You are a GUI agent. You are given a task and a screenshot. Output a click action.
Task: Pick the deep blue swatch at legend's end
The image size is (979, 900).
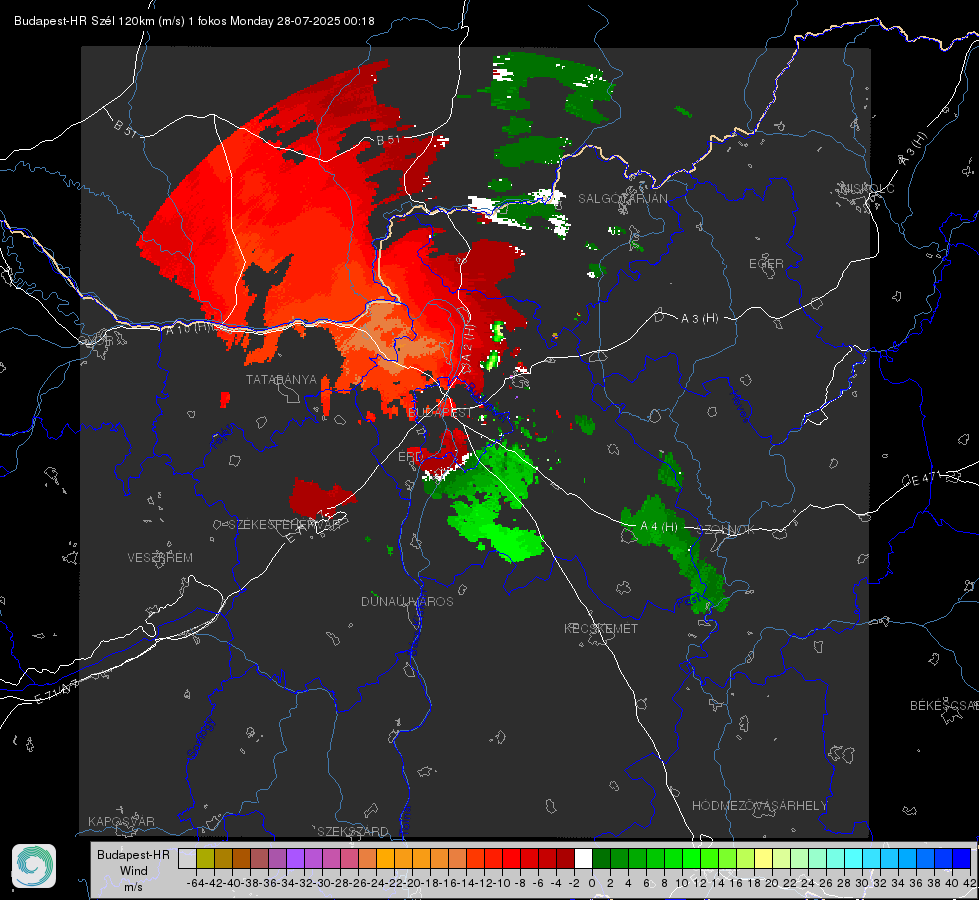point(962,858)
